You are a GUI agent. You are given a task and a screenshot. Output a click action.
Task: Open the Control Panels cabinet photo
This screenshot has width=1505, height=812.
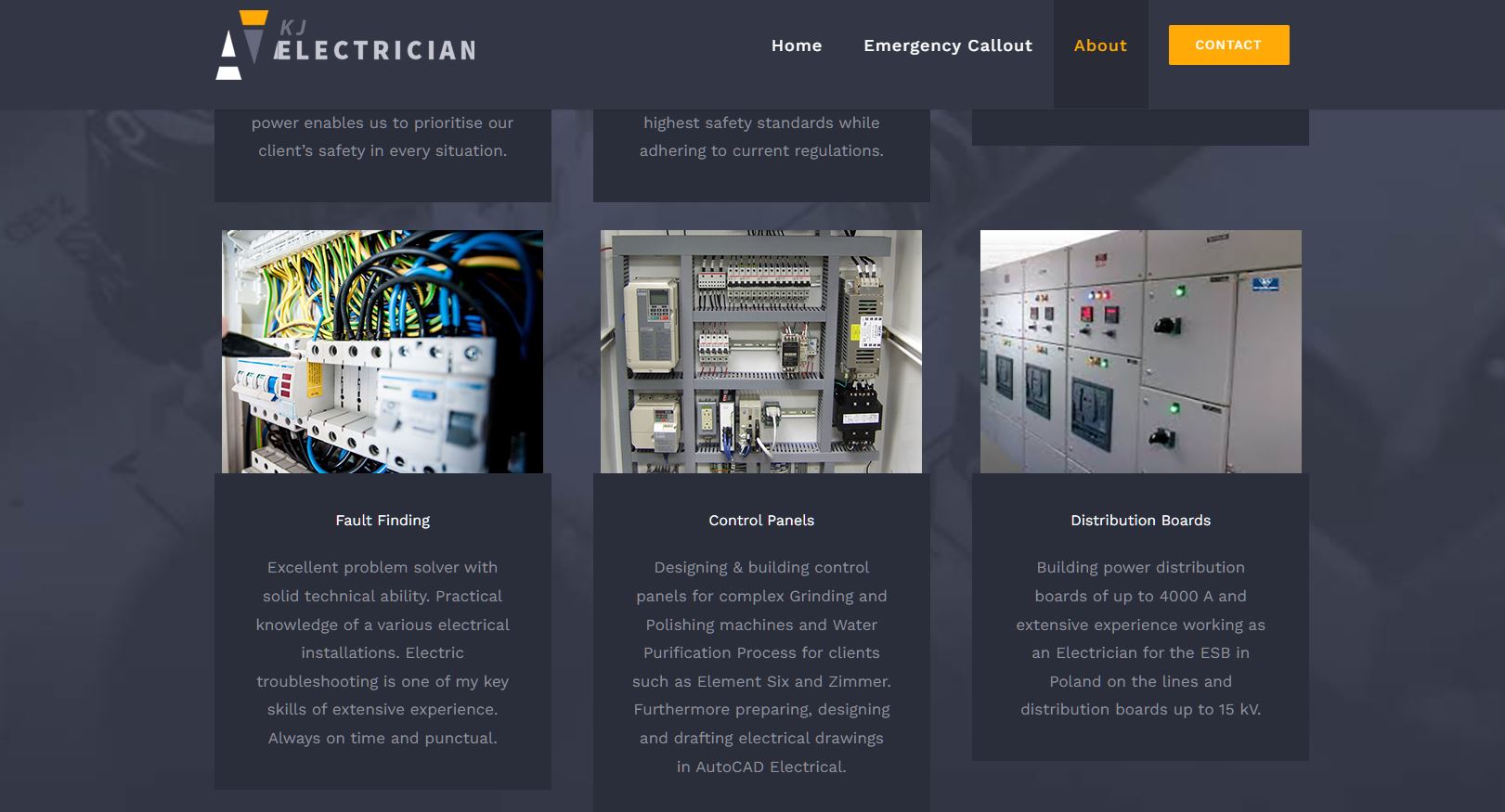click(761, 352)
